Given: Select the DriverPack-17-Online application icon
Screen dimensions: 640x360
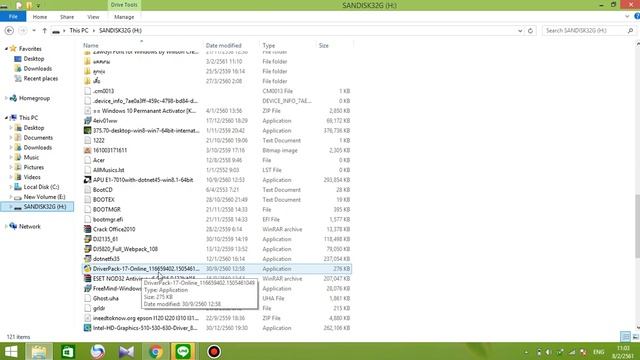Looking at the screenshot, I should pos(87,269).
